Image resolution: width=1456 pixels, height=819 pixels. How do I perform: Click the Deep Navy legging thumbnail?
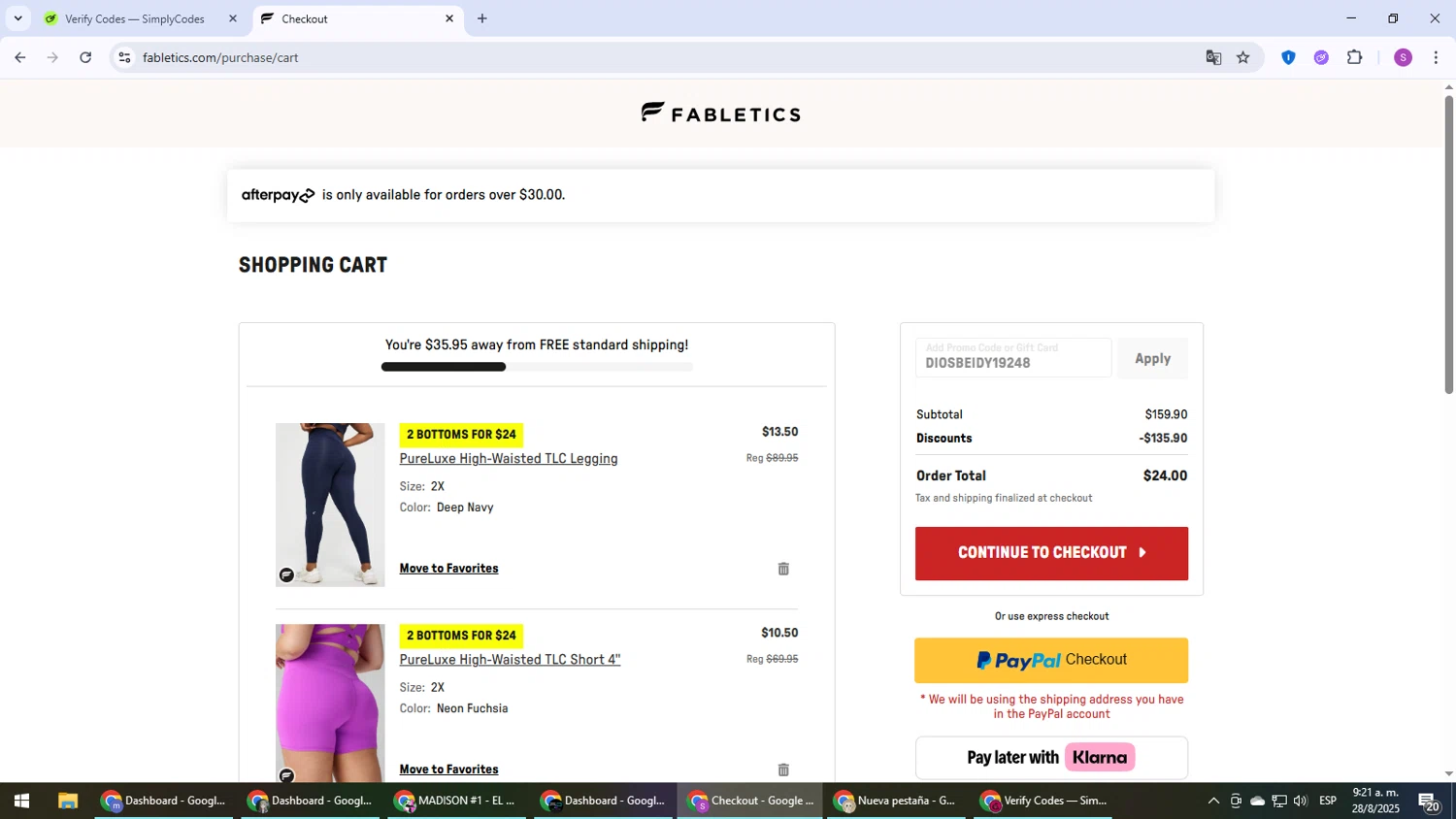pyautogui.click(x=330, y=505)
